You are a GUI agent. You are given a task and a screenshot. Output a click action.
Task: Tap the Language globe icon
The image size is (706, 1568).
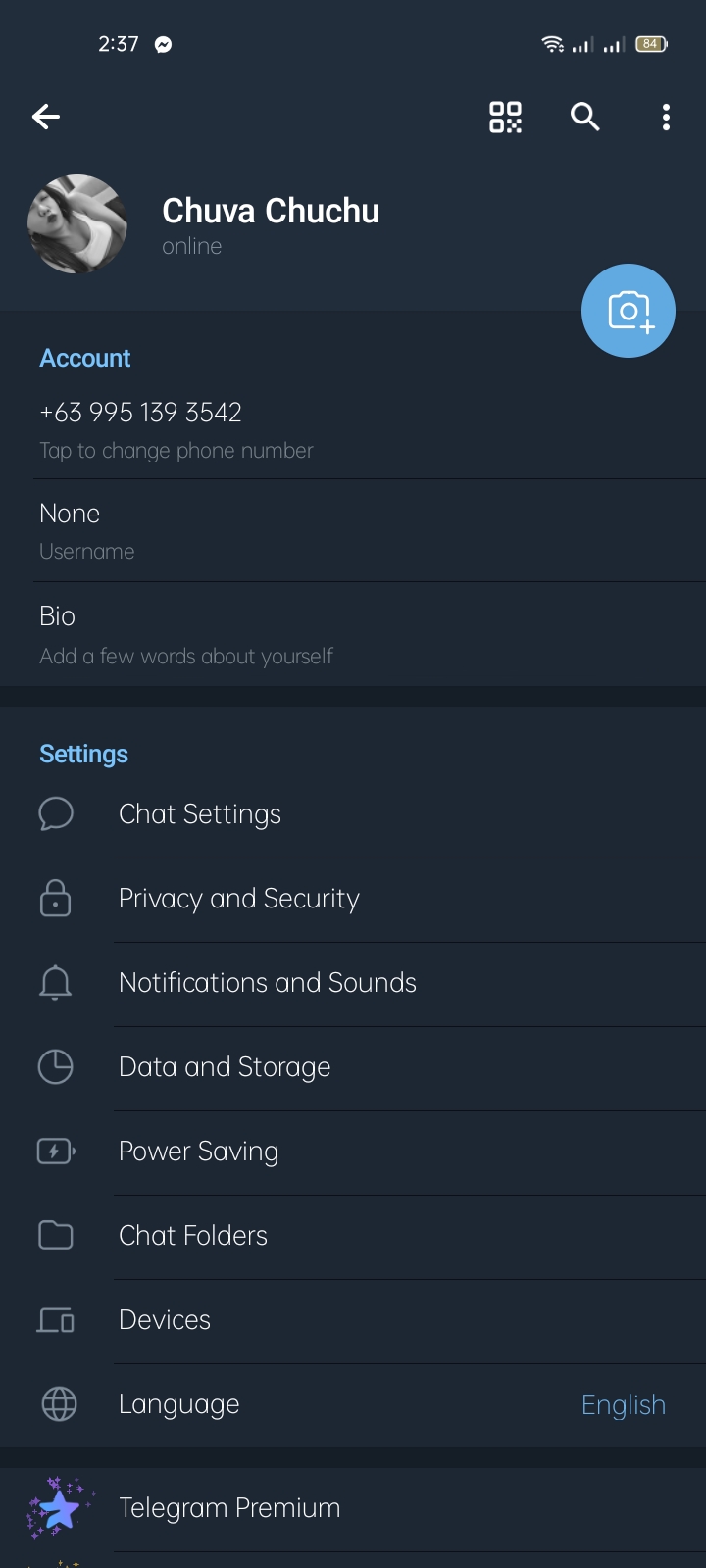(x=59, y=1404)
